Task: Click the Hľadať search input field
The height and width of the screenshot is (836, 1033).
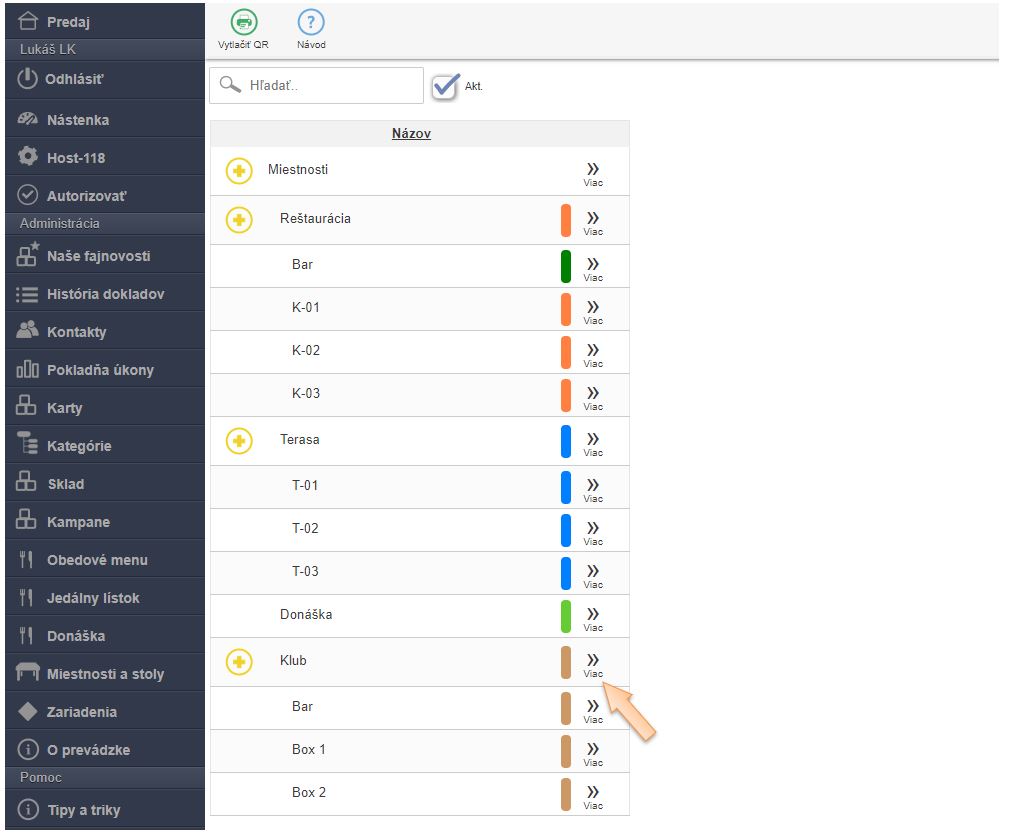Action: 330,86
